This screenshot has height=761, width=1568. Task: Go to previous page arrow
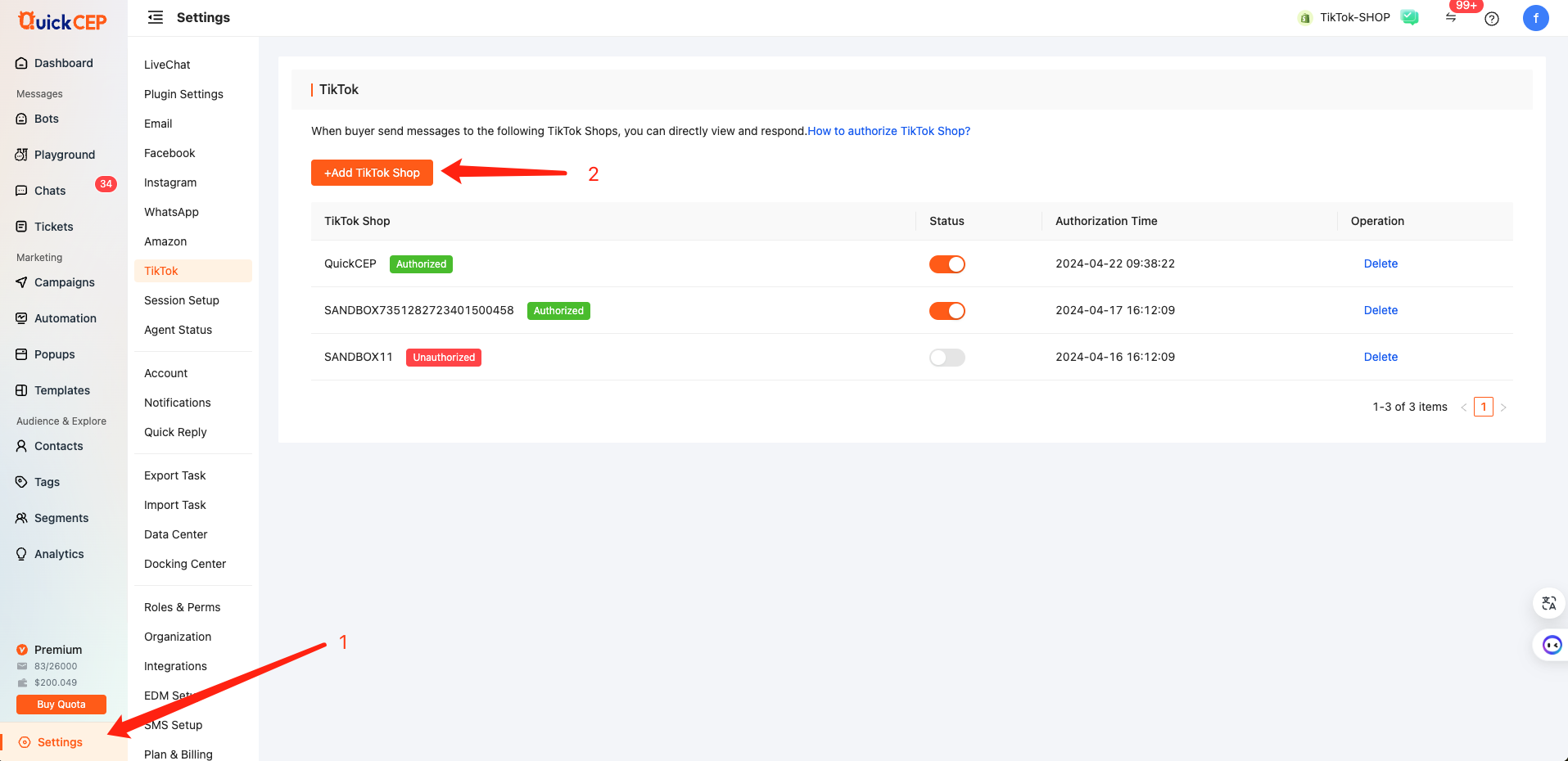pyautogui.click(x=1463, y=407)
